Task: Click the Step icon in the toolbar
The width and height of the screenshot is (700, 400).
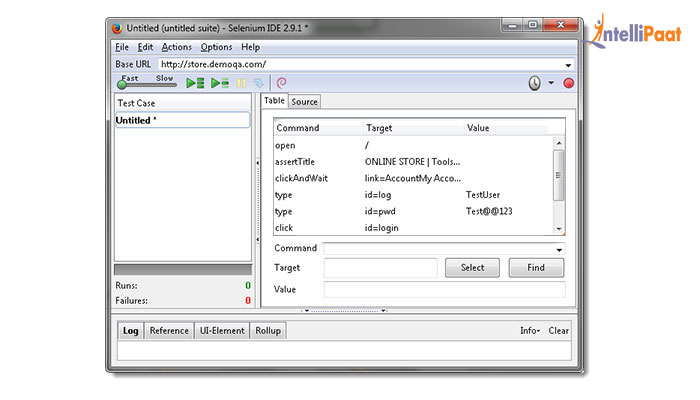Action: (259, 83)
